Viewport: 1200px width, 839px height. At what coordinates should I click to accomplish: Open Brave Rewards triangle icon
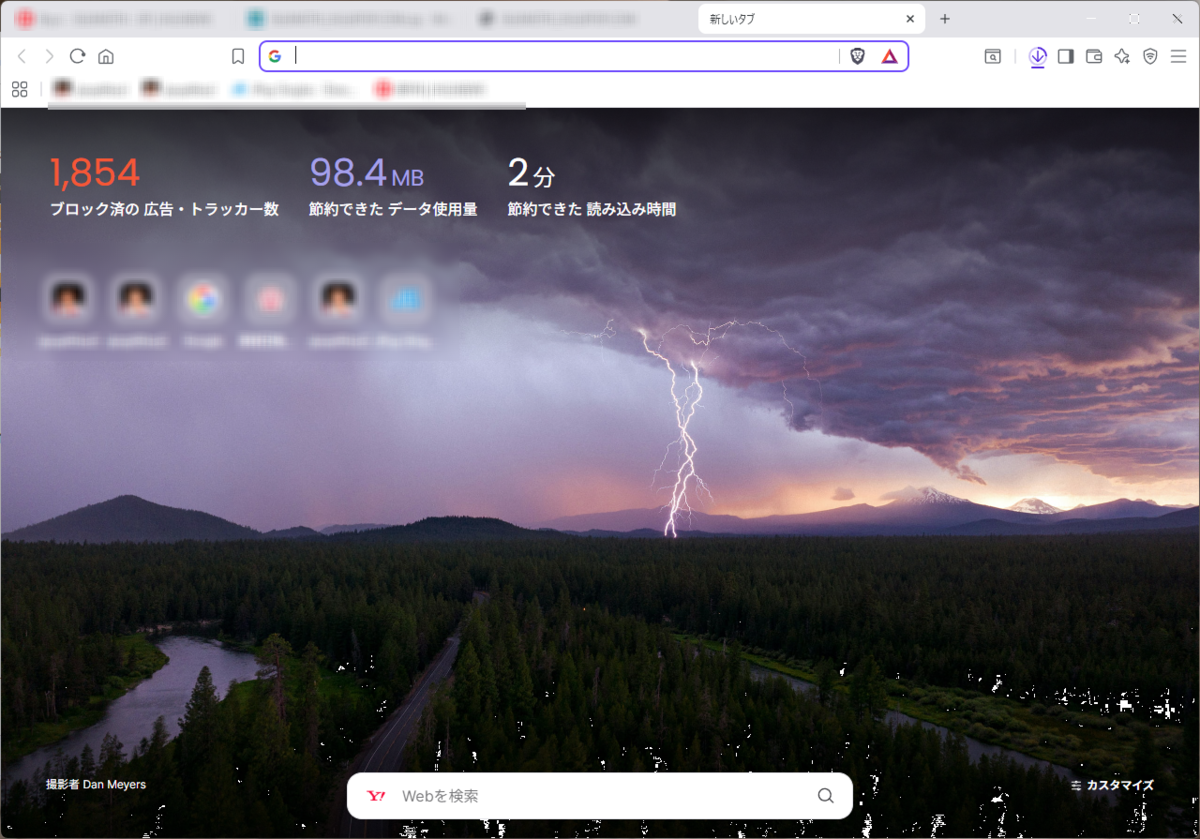889,56
